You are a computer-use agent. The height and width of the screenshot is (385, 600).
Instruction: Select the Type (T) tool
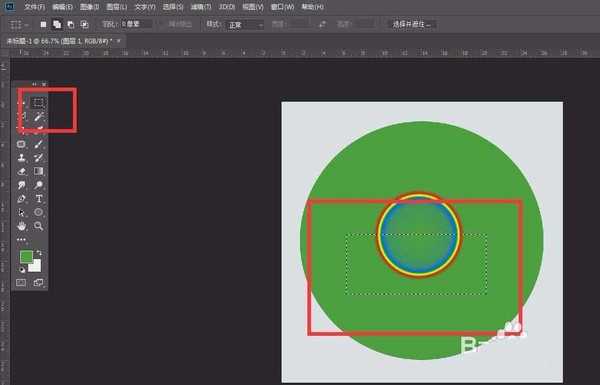point(39,199)
